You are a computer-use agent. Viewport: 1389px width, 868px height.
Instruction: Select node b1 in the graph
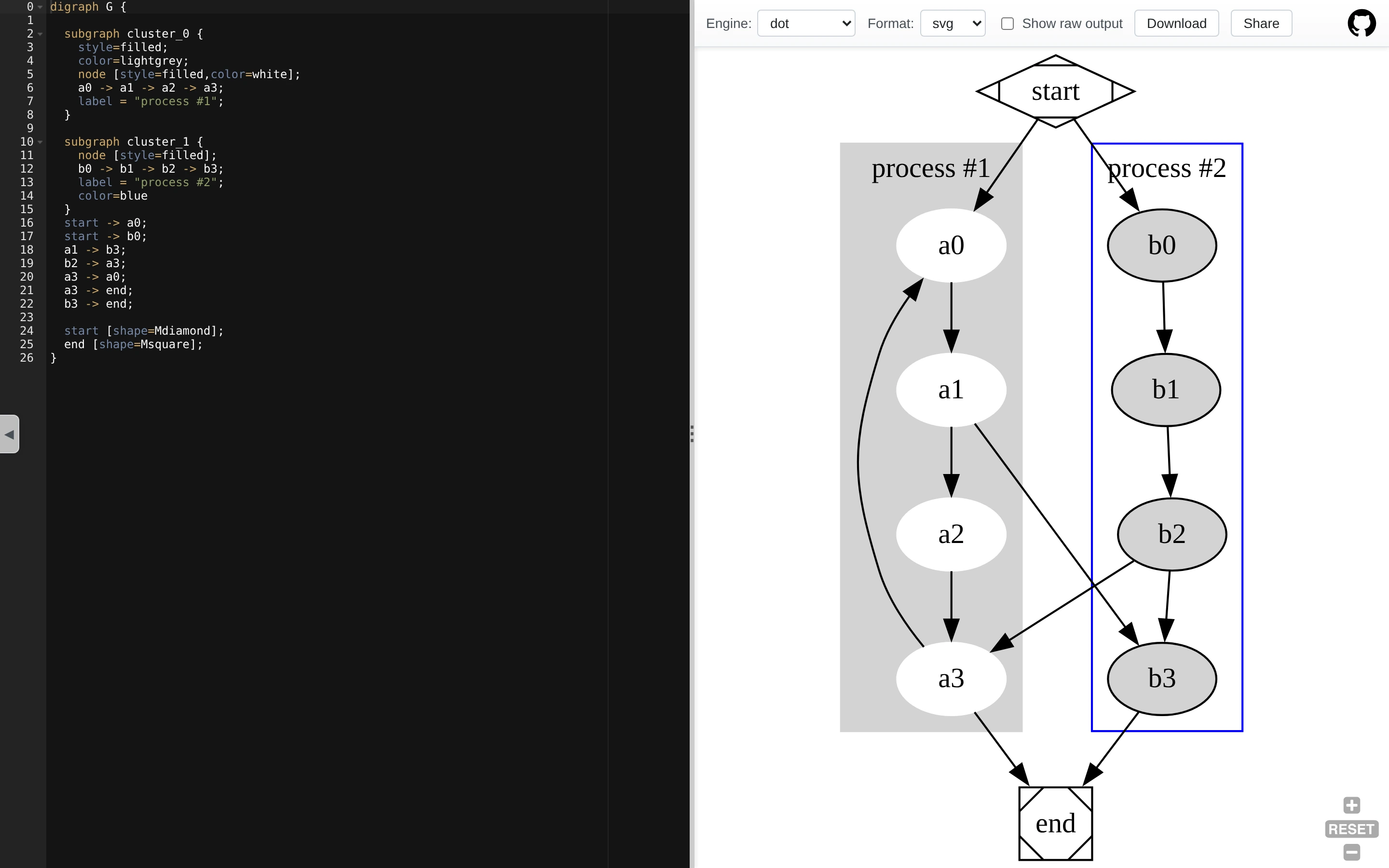[x=1166, y=390]
